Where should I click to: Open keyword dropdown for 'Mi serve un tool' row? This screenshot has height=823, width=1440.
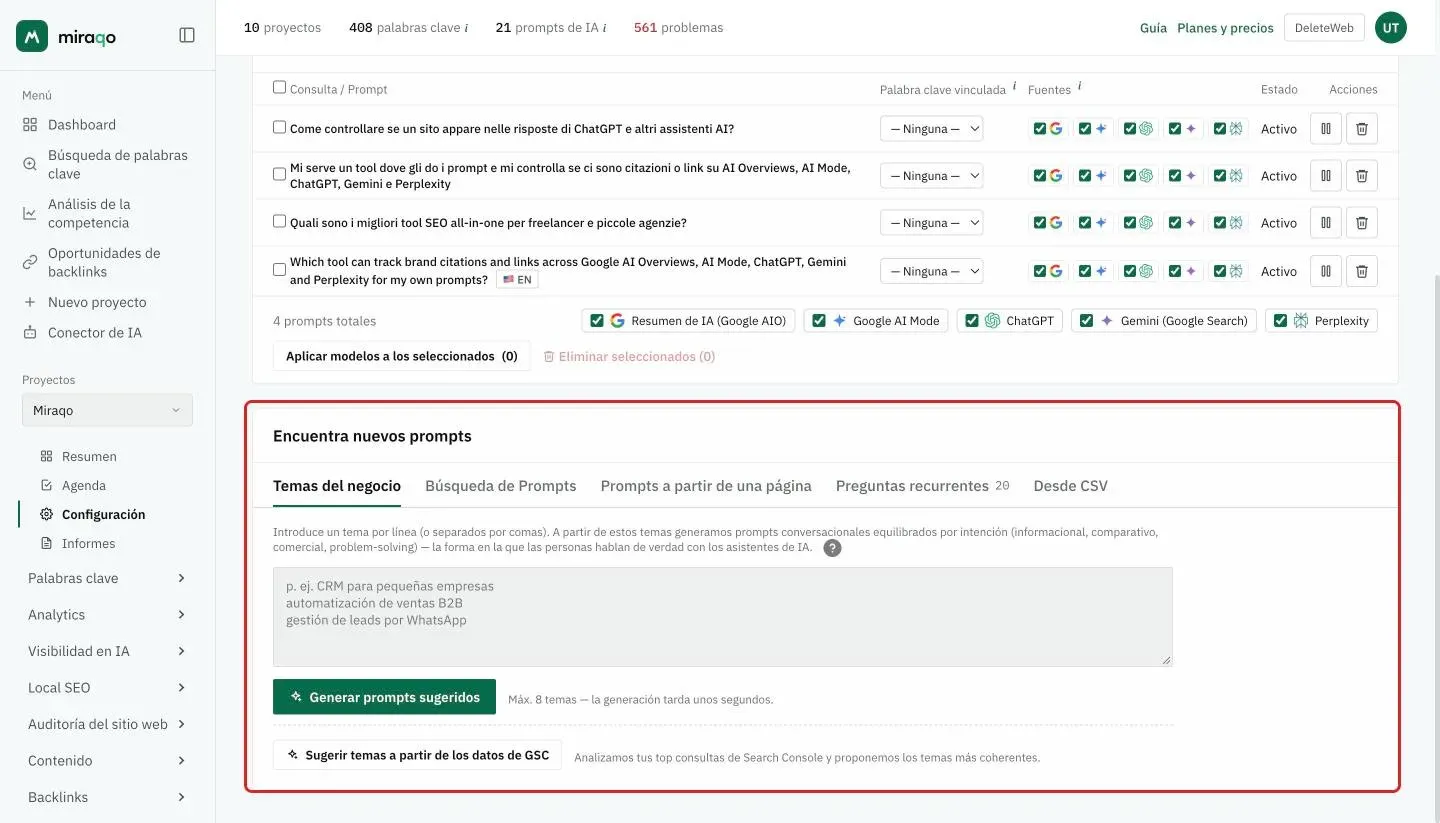coord(931,176)
